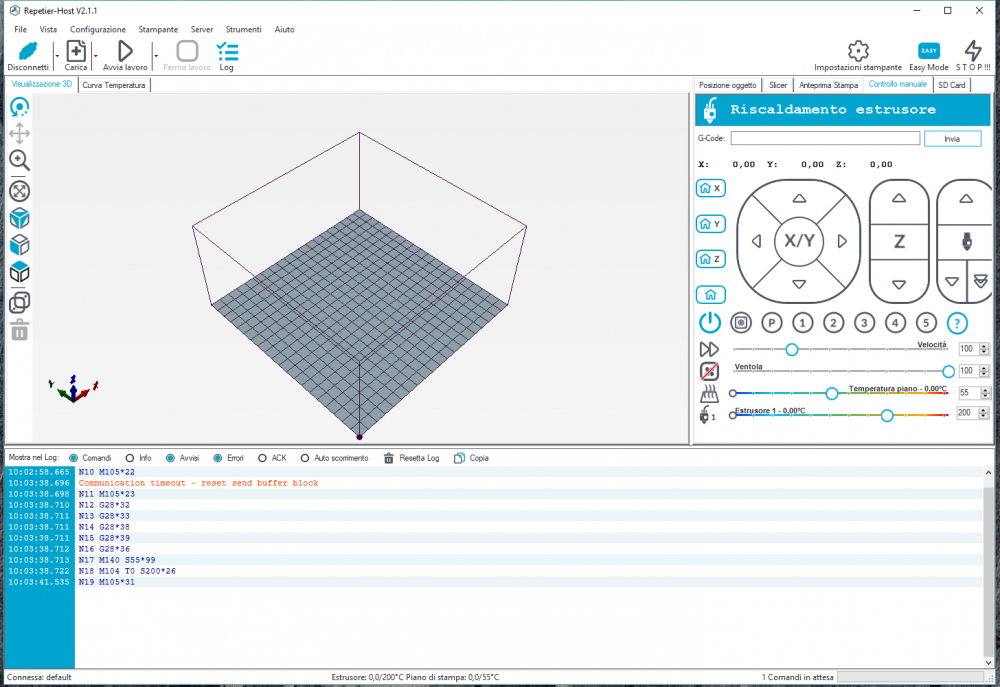Toggle the fan (Ventola) icon
The width and height of the screenshot is (1000, 687).
pyautogui.click(x=709, y=371)
